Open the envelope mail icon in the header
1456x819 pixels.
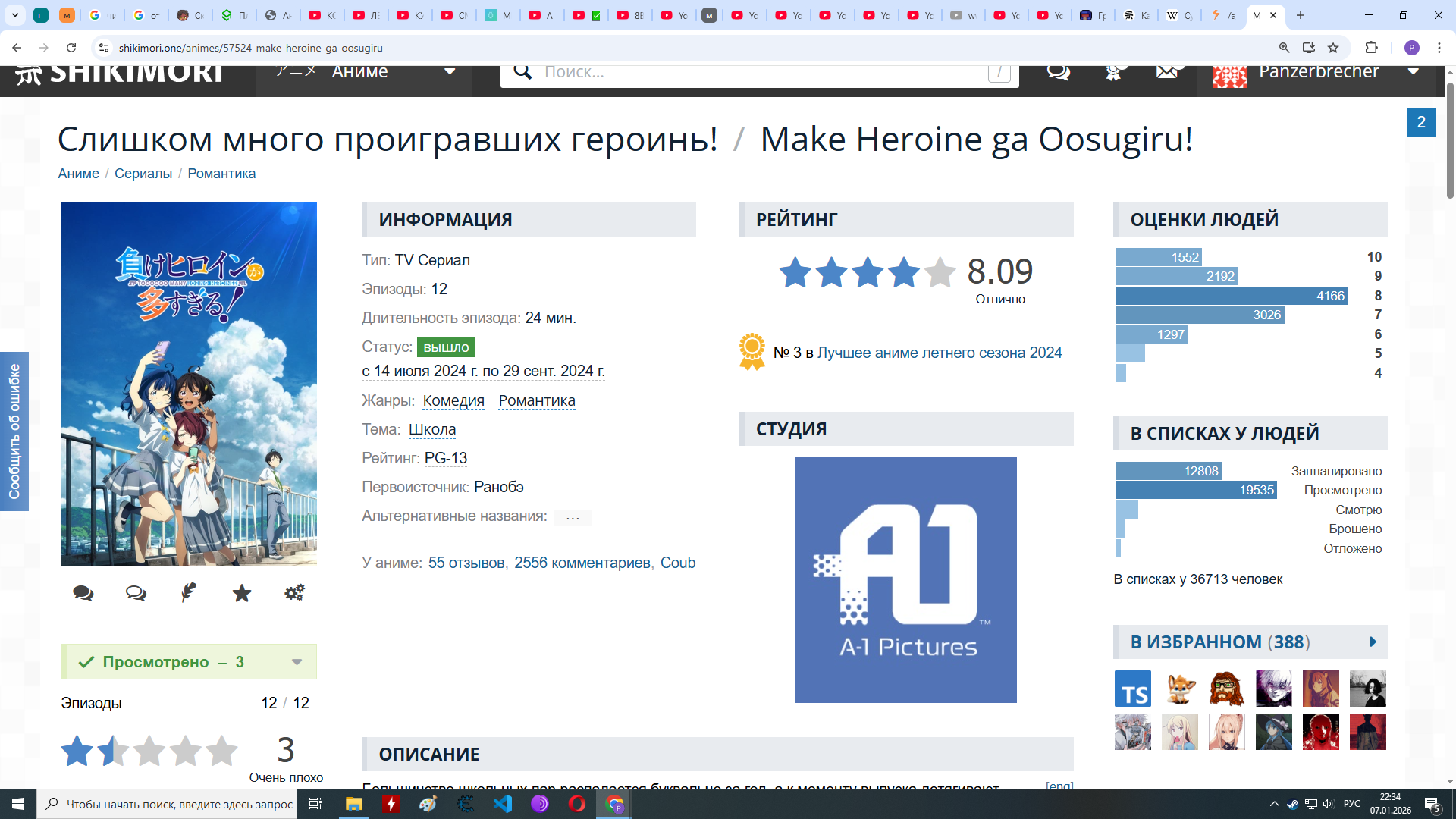coord(1167,72)
